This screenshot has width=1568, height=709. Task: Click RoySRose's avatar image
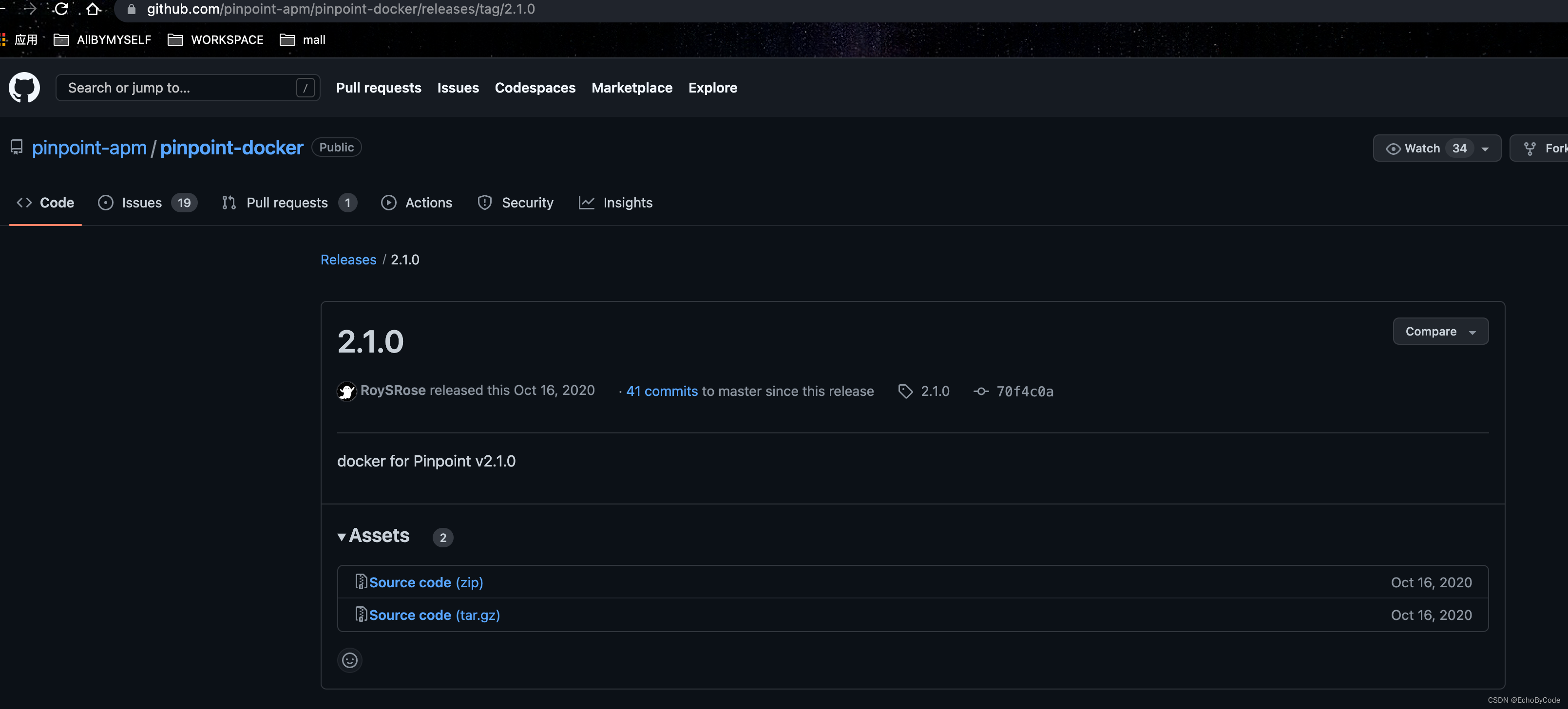pyautogui.click(x=346, y=391)
